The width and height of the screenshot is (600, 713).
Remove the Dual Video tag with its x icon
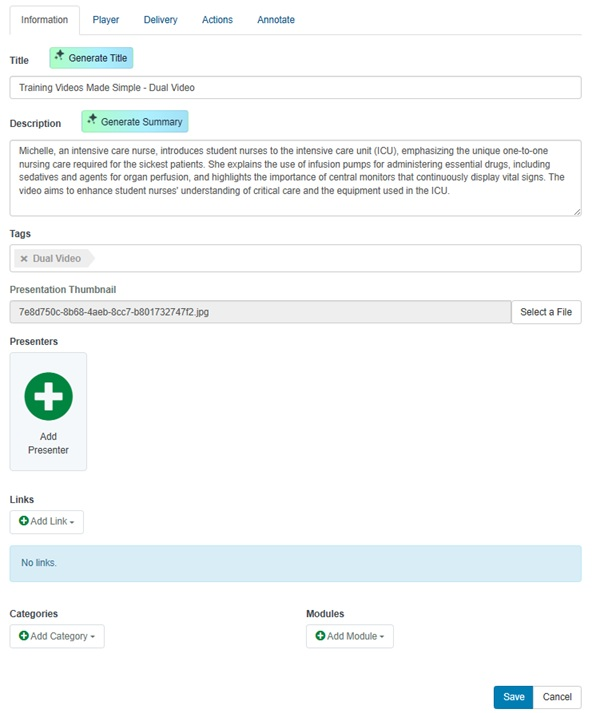tap(24, 259)
